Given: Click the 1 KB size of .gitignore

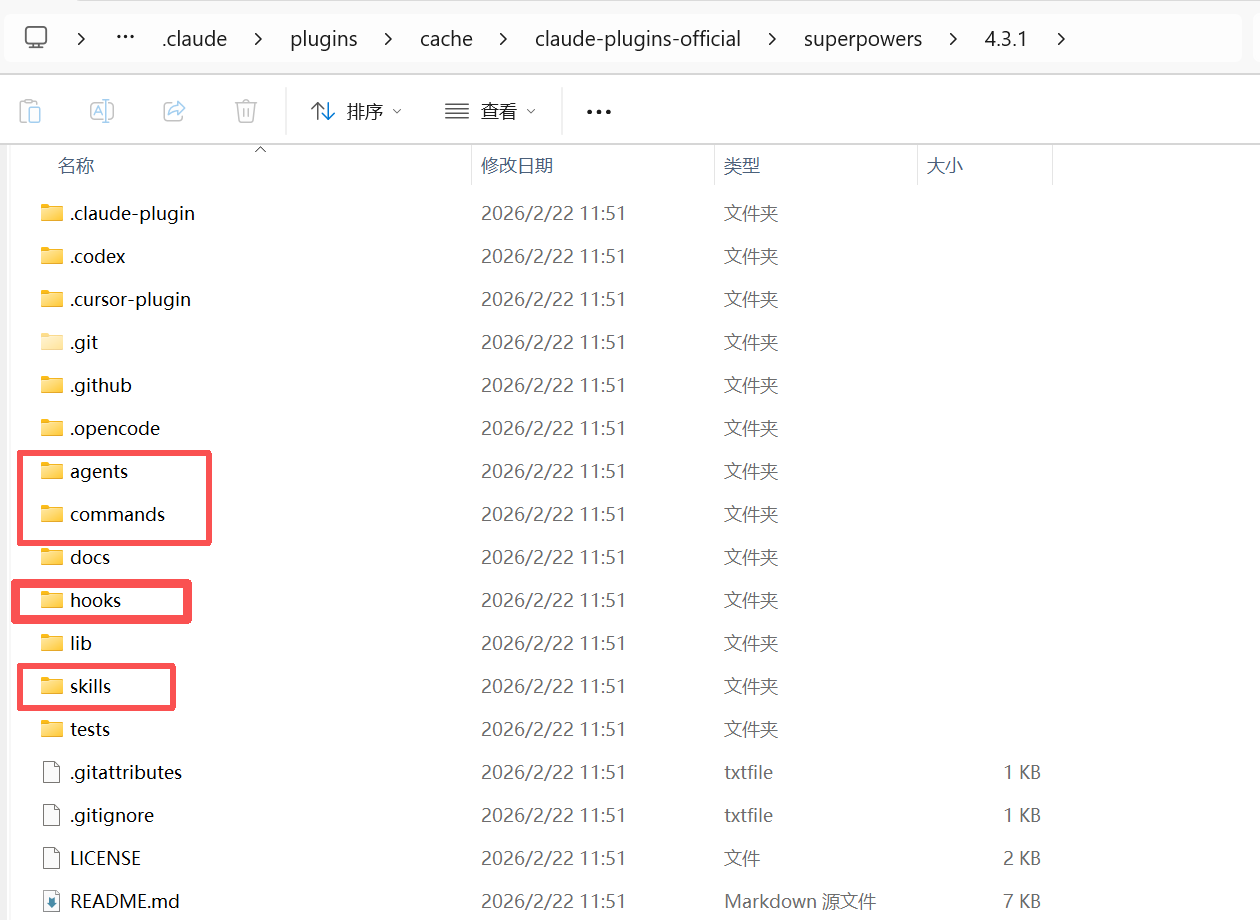Looking at the screenshot, I should coord(1021,815).
